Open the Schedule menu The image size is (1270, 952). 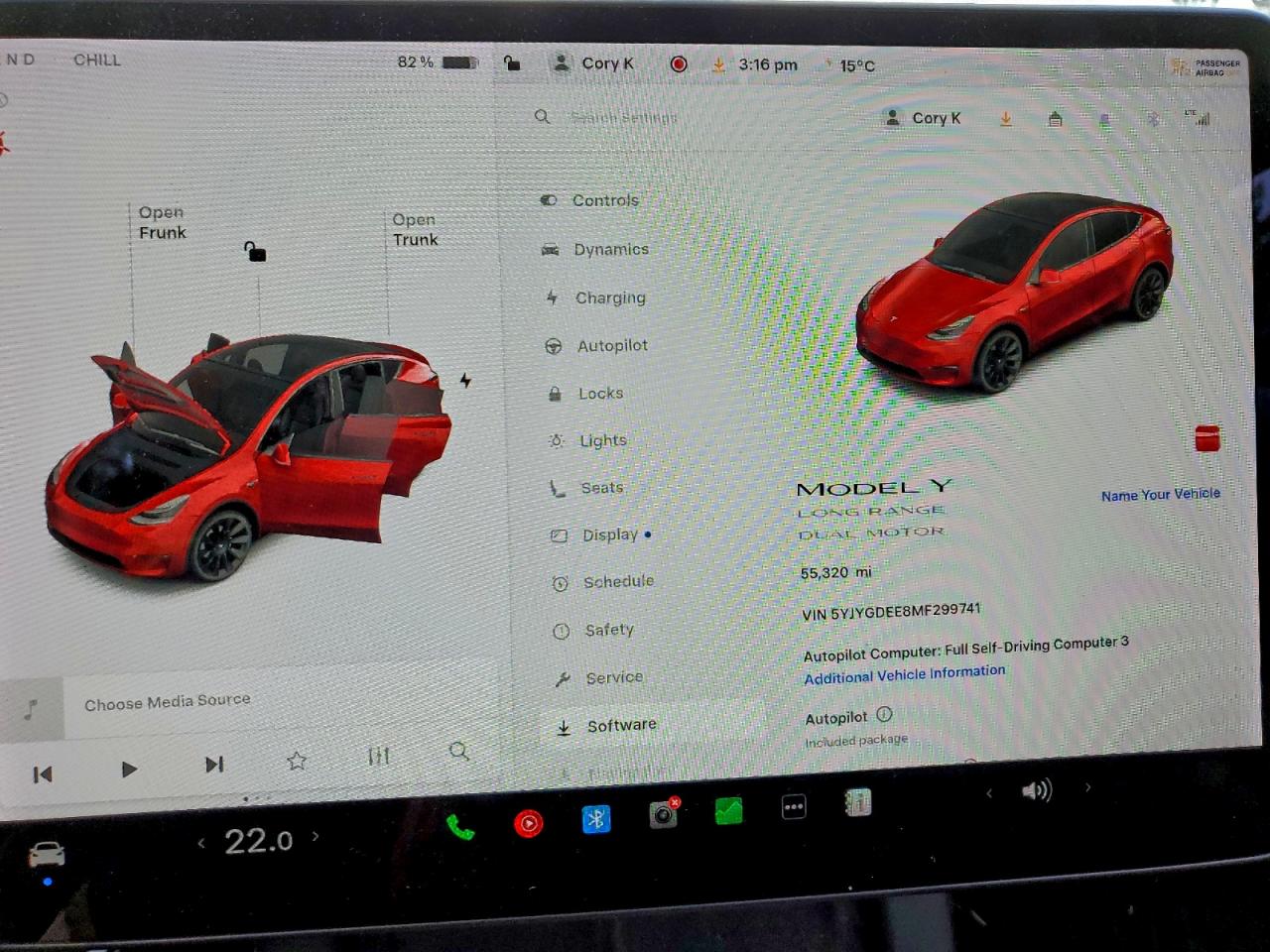point(603,582)
